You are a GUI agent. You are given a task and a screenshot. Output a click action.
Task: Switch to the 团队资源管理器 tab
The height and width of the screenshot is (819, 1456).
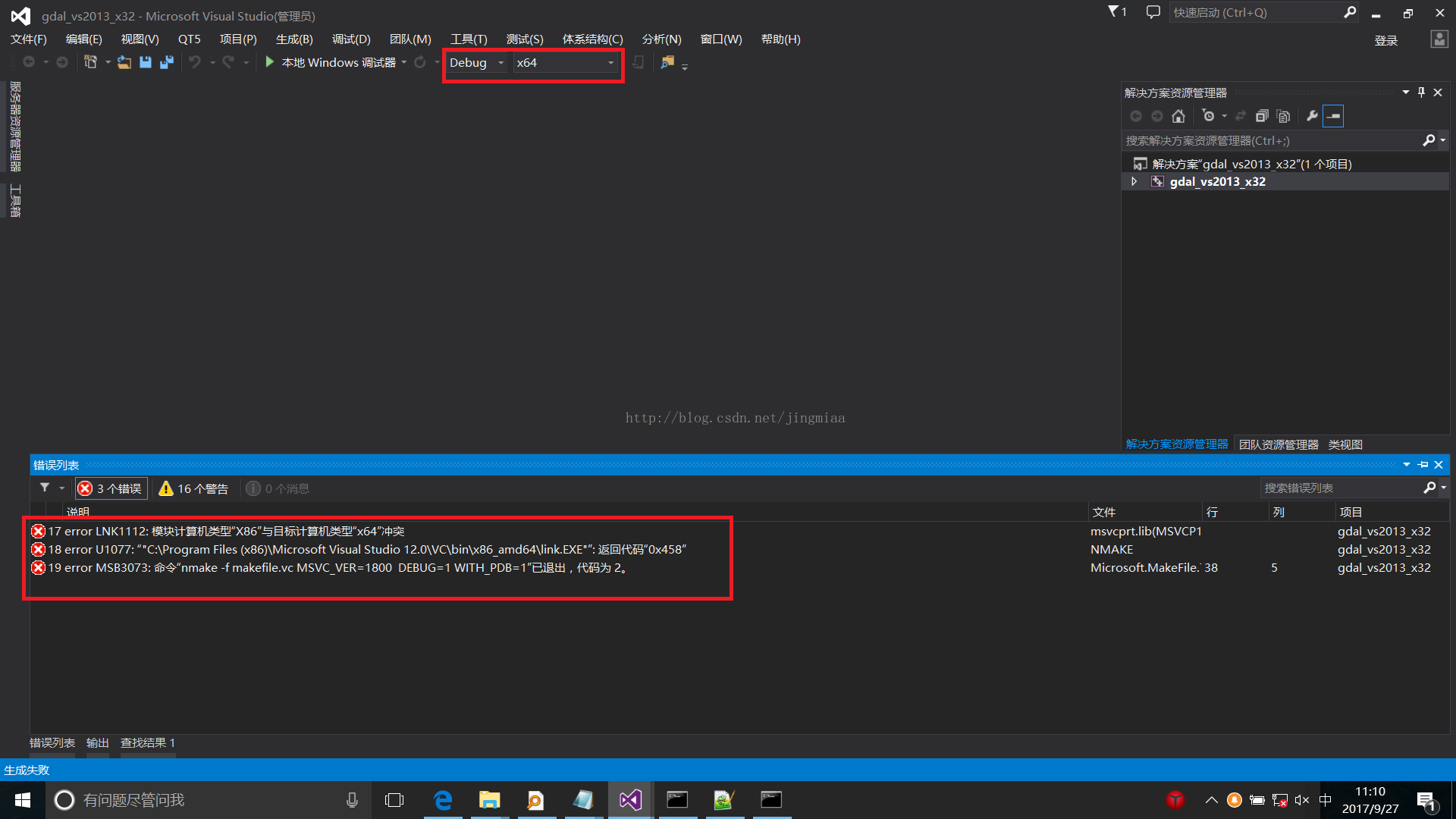(1279, 444)
